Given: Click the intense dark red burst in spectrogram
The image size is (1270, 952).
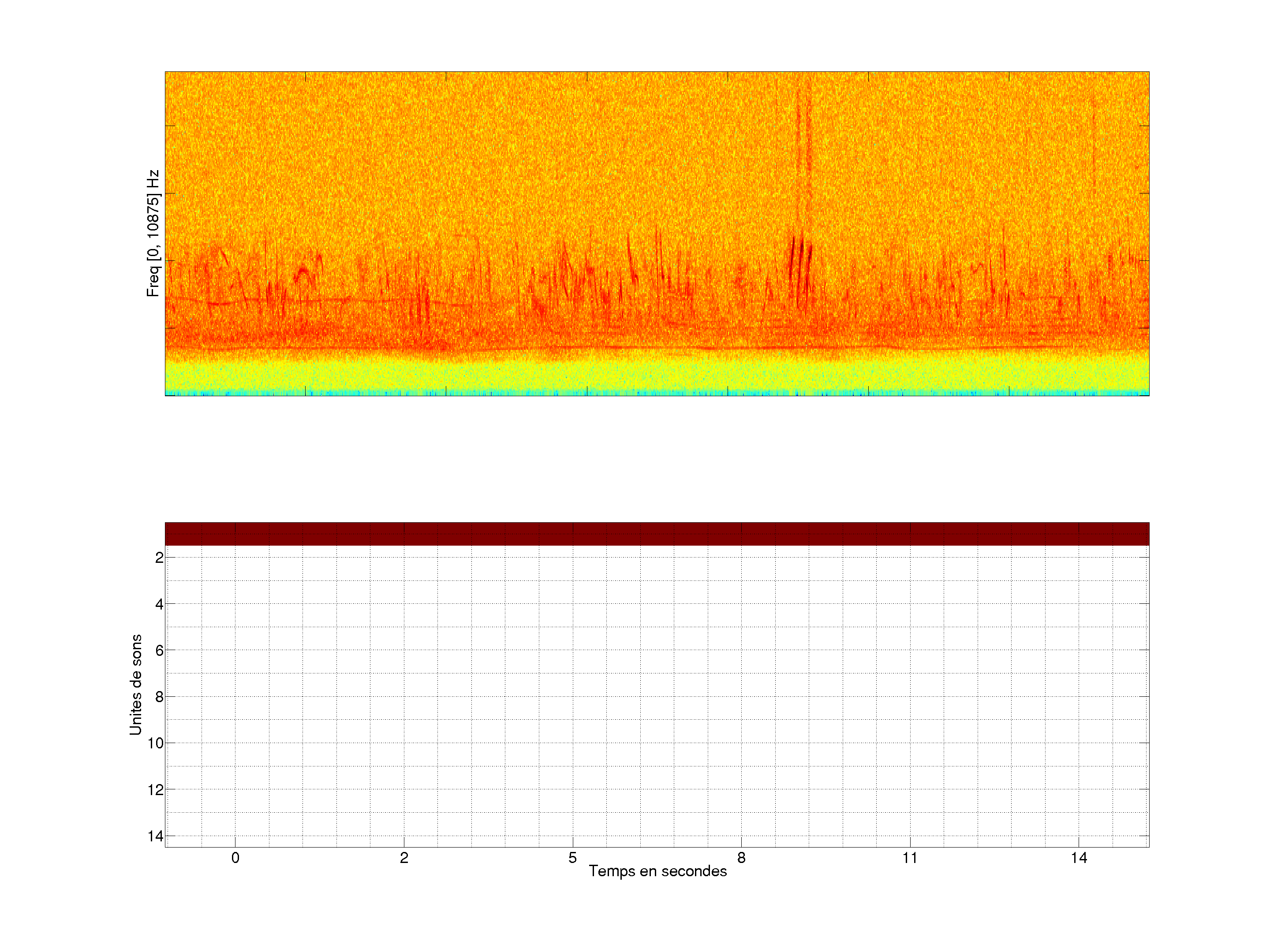Looking at the screenshot, I should pyautogui.click(x=800, y=258).
